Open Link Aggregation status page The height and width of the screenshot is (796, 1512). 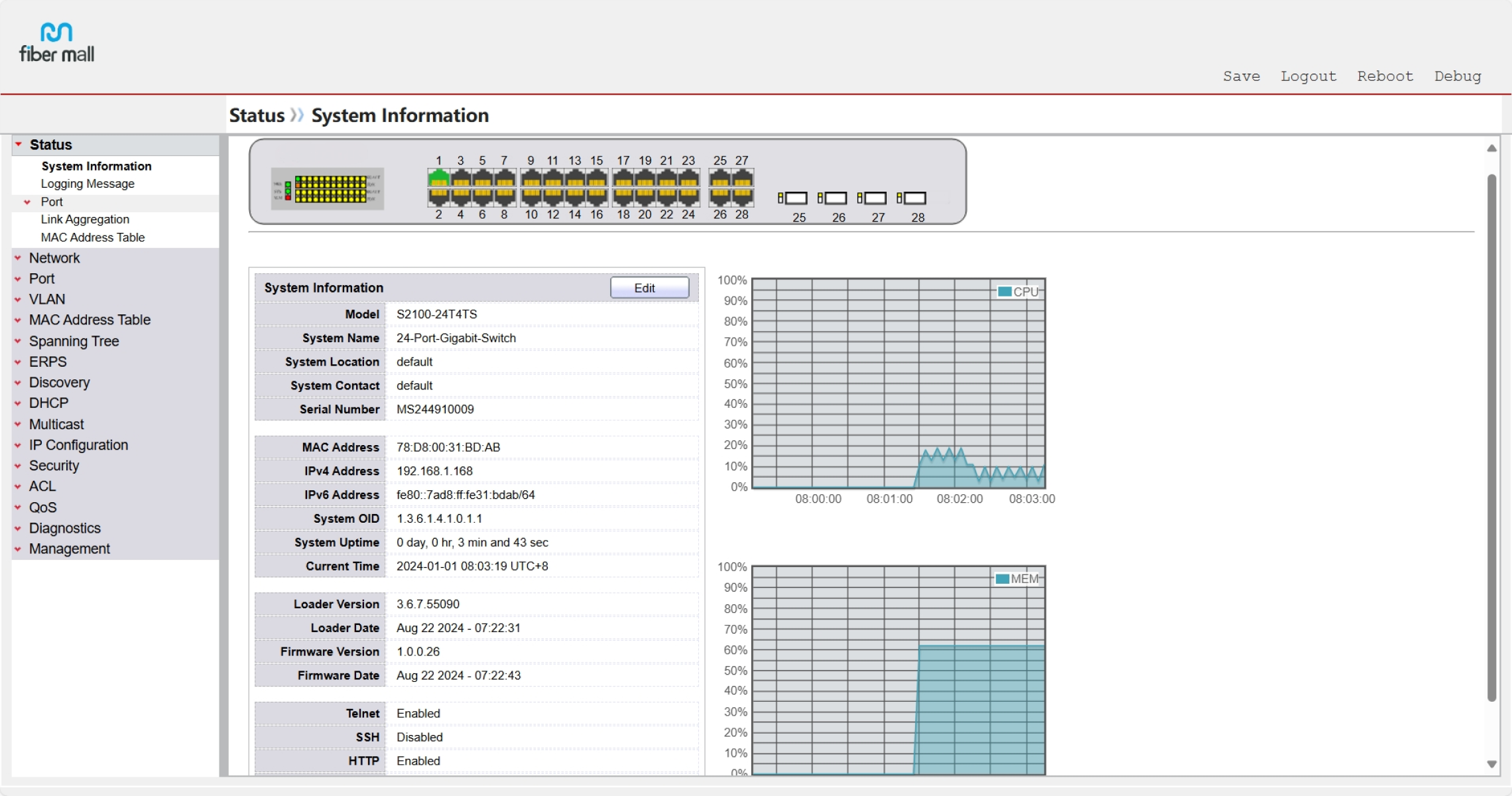(x=85, y=220)
